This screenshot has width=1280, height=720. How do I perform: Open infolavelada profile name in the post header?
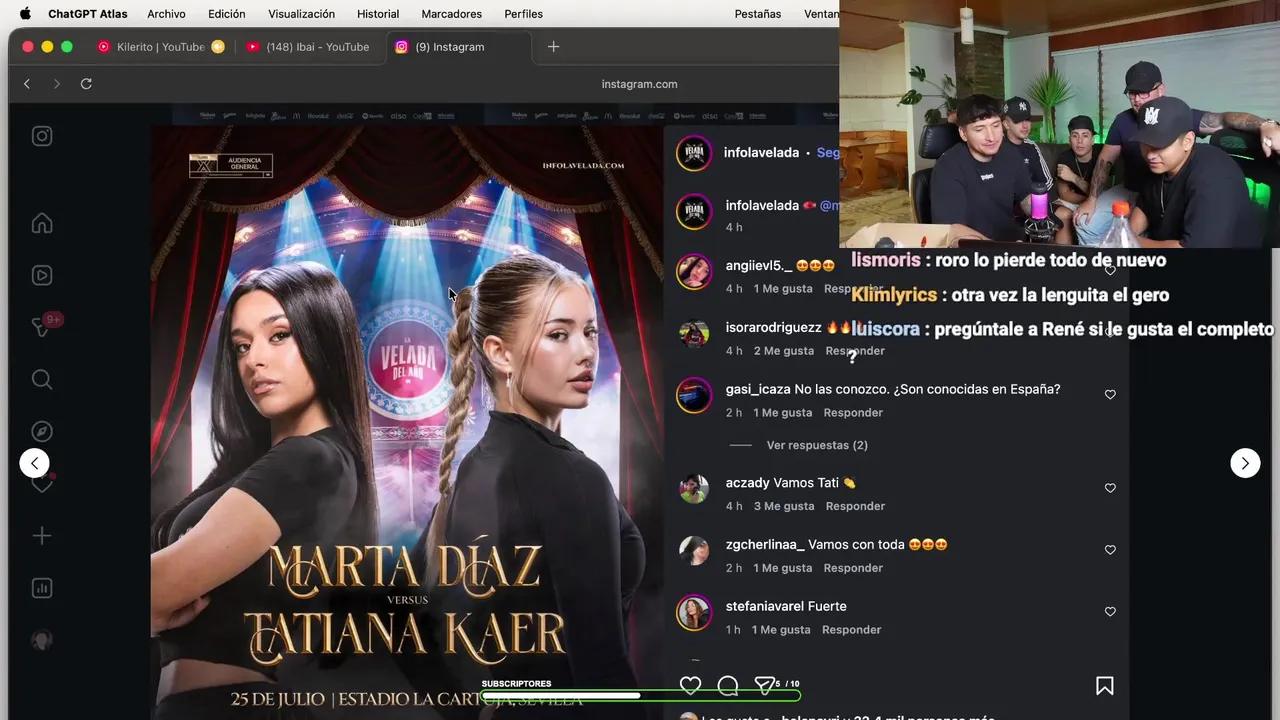(761, 153)
